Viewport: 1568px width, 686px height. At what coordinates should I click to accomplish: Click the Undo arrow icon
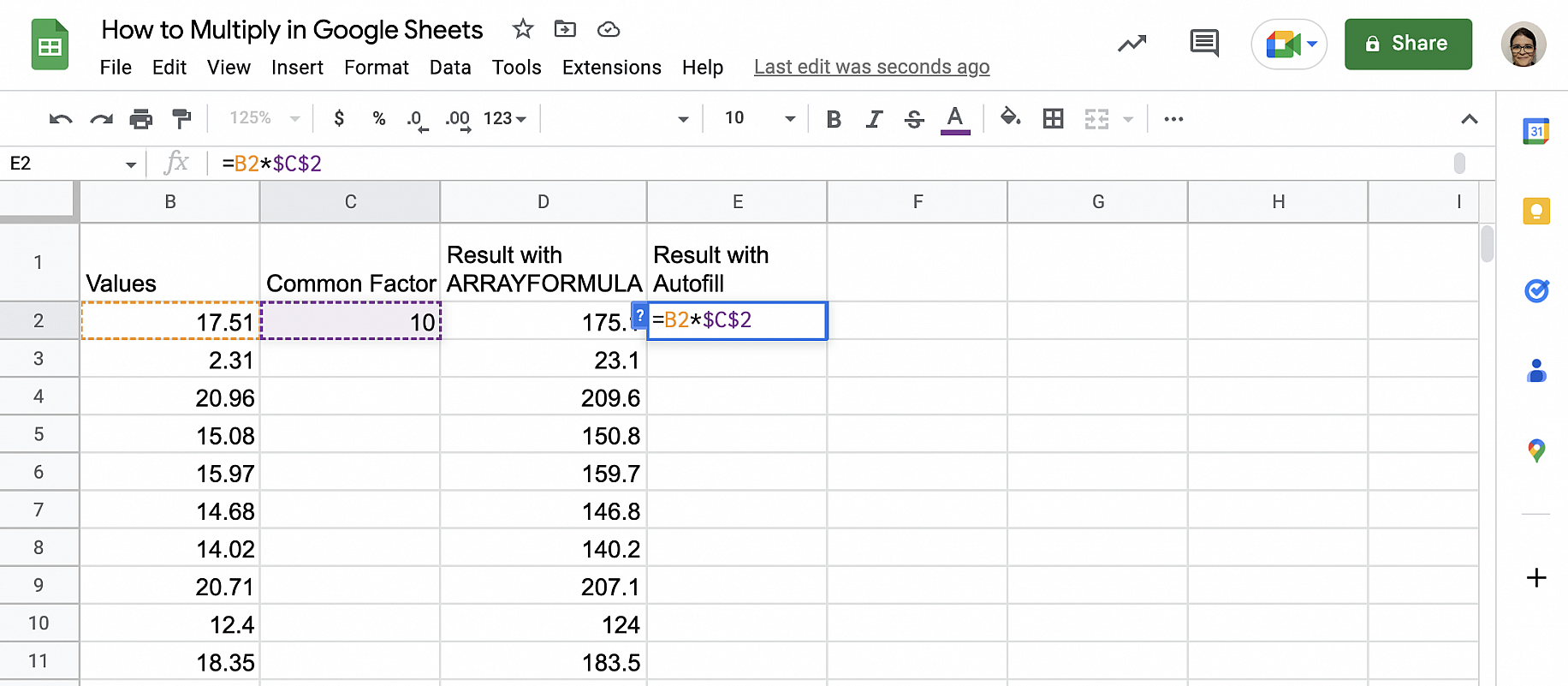point(61,119)
